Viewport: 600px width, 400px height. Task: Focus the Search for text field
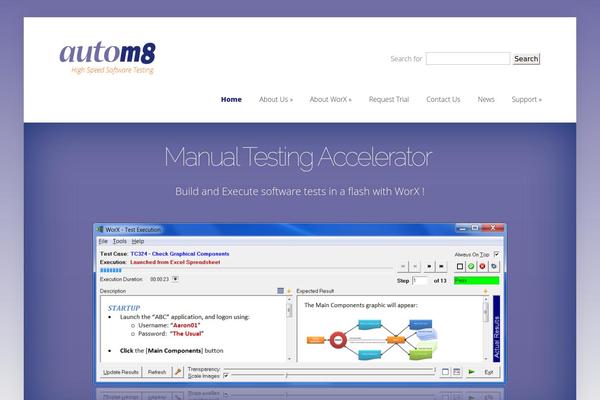click(x=468, y=59)
